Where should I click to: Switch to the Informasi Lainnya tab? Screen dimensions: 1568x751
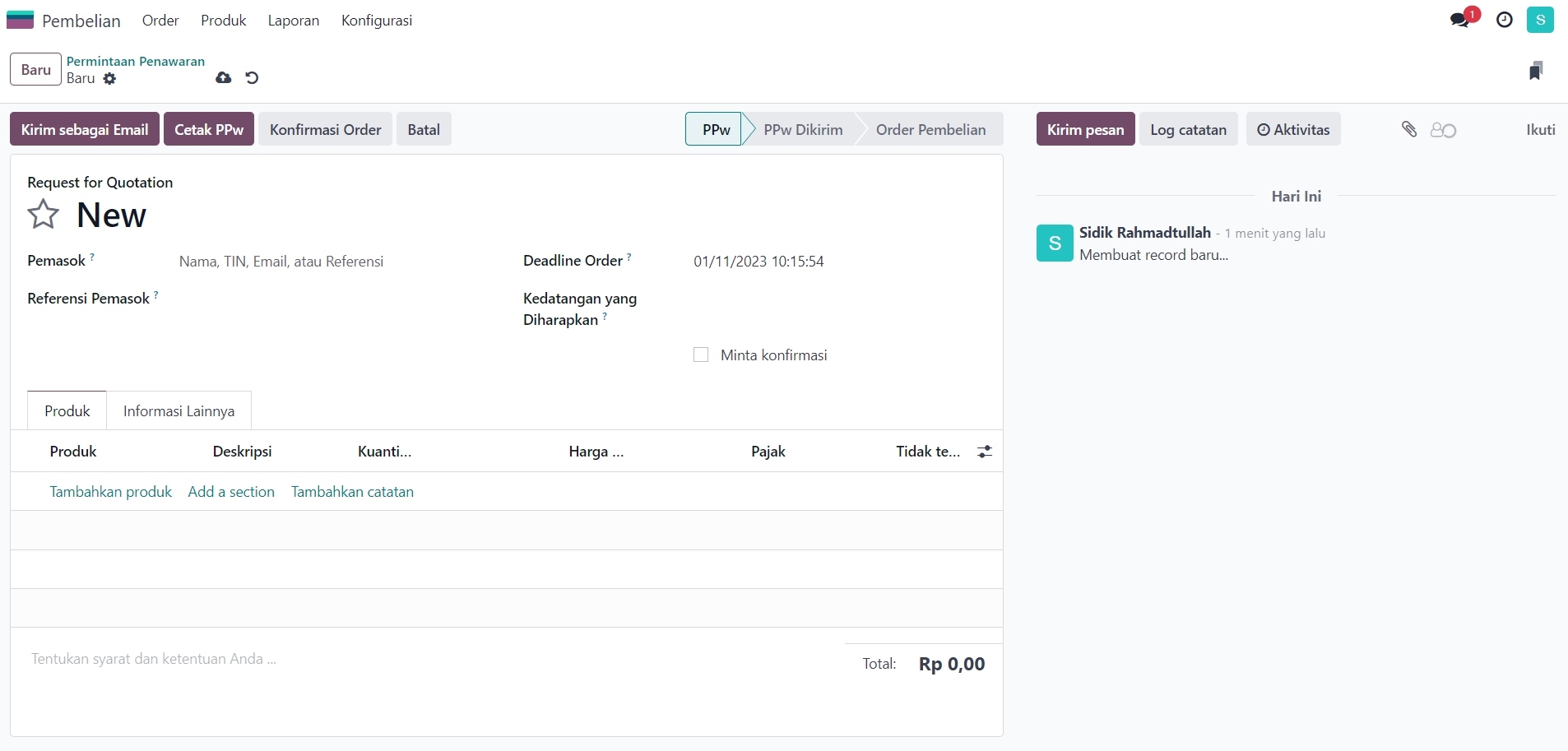pos(179,411)
